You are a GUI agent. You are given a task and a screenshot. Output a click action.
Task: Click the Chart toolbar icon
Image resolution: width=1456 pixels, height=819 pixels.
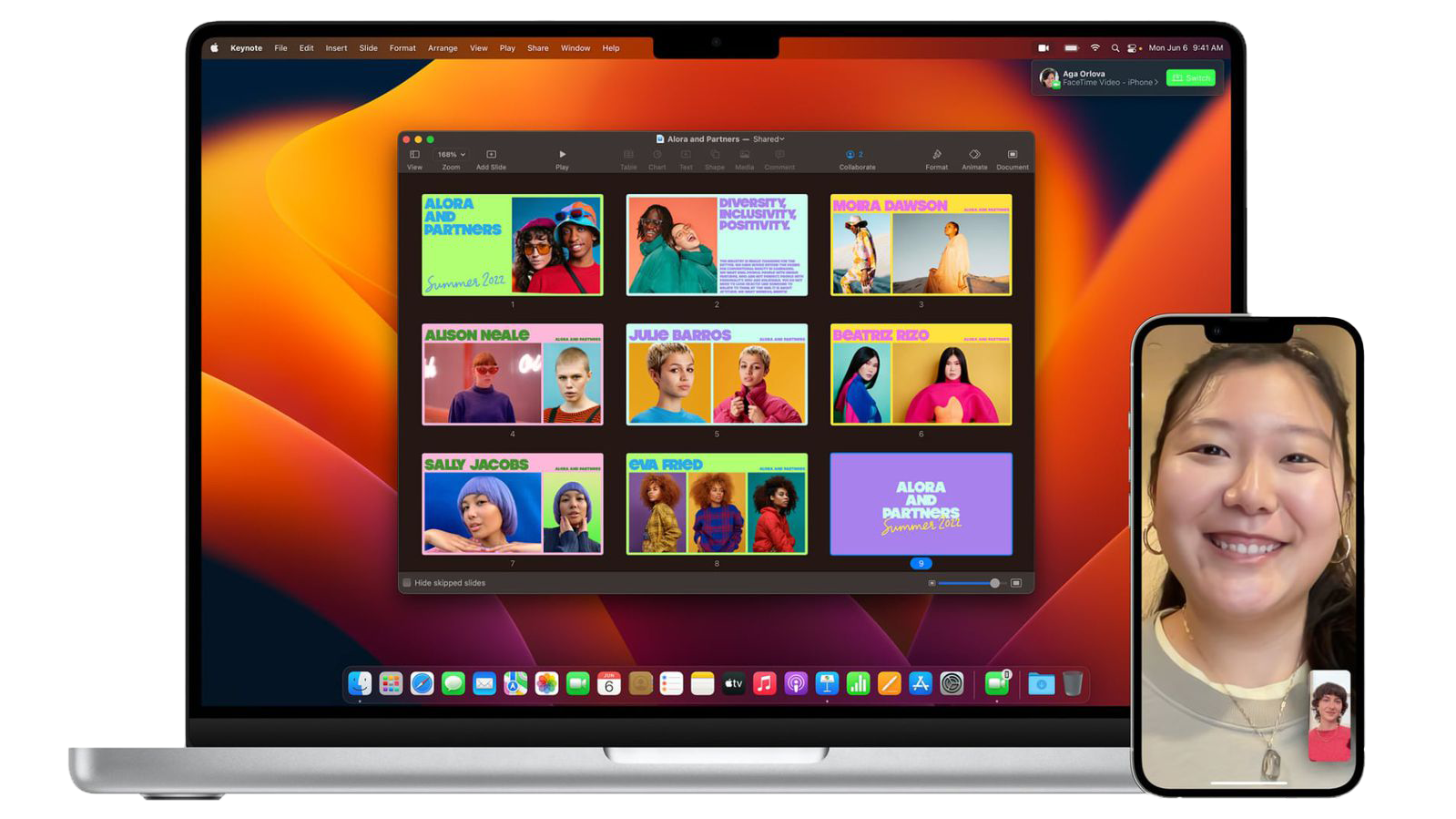pyautogui.click(x=657, y=155)
